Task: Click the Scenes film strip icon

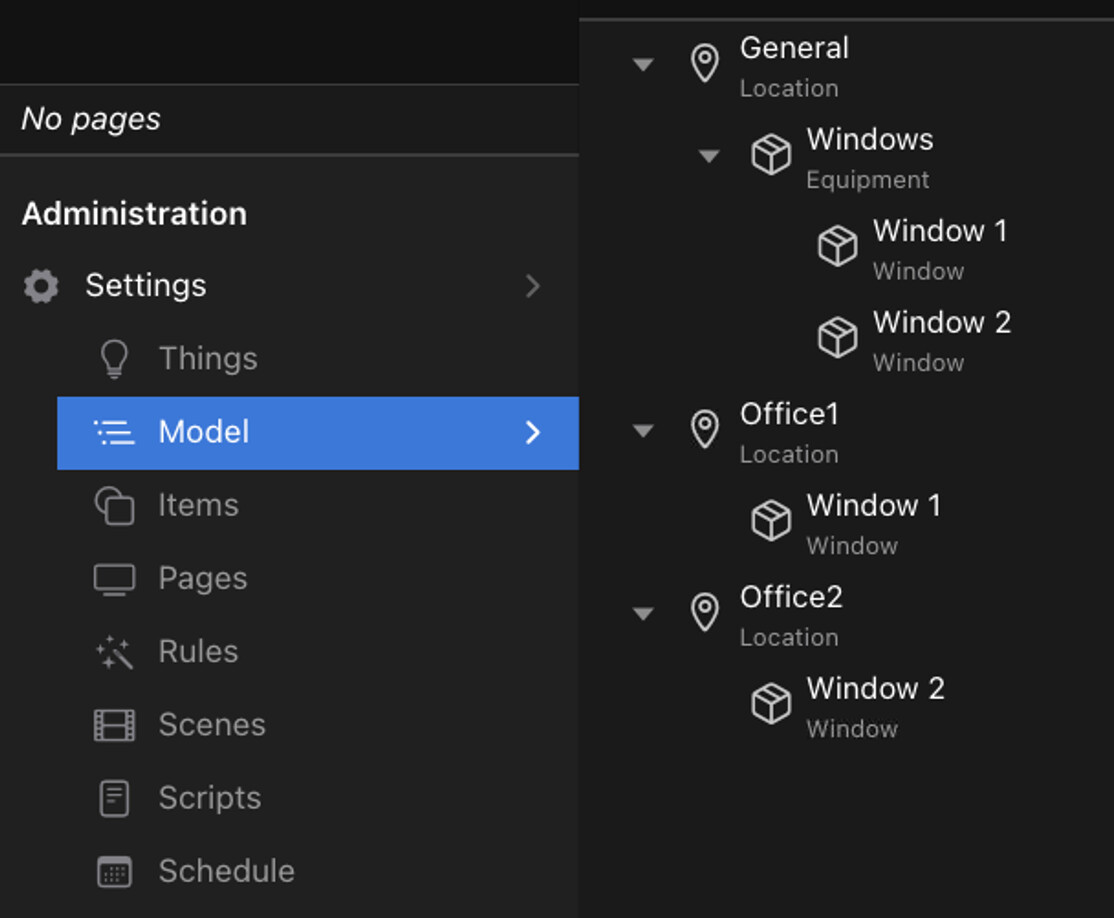Action: pos(114,725)
